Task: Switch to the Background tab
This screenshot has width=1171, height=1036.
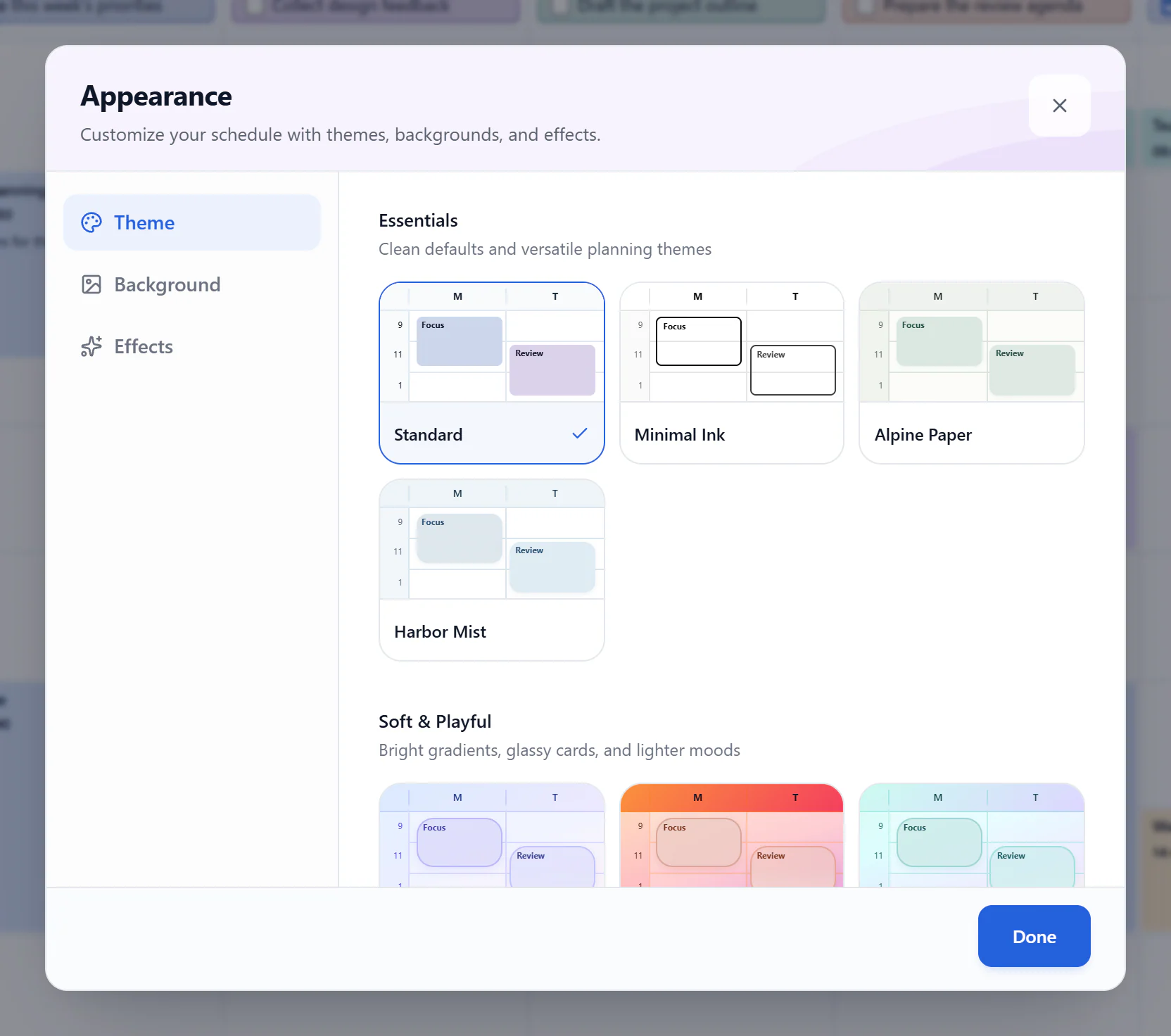Action: click(x=192, y=284)
